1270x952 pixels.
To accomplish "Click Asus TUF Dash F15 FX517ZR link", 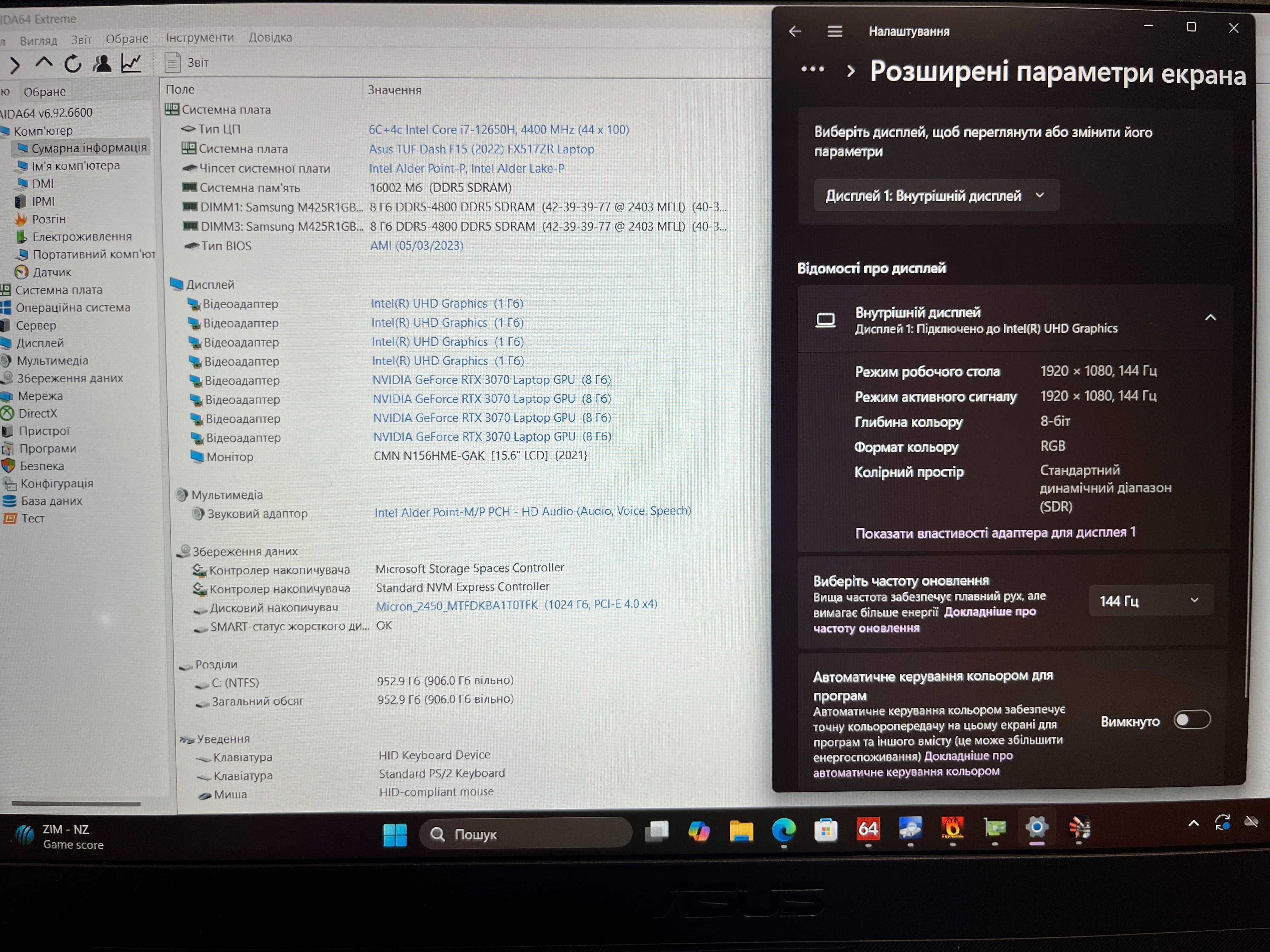I will tap(481, 149).
